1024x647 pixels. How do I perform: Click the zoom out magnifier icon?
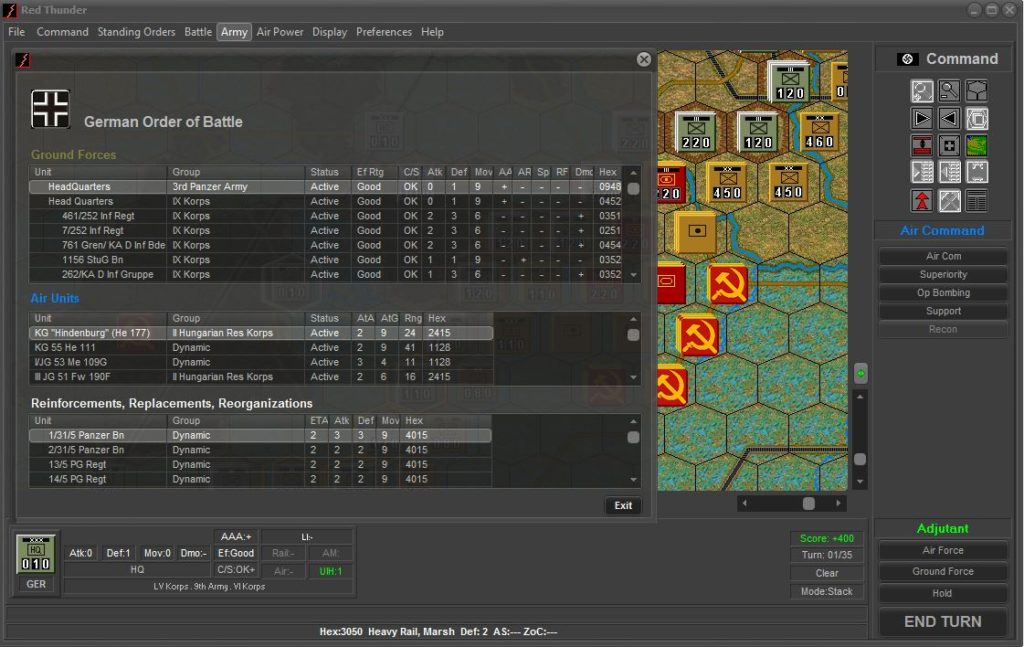point(949,92)
